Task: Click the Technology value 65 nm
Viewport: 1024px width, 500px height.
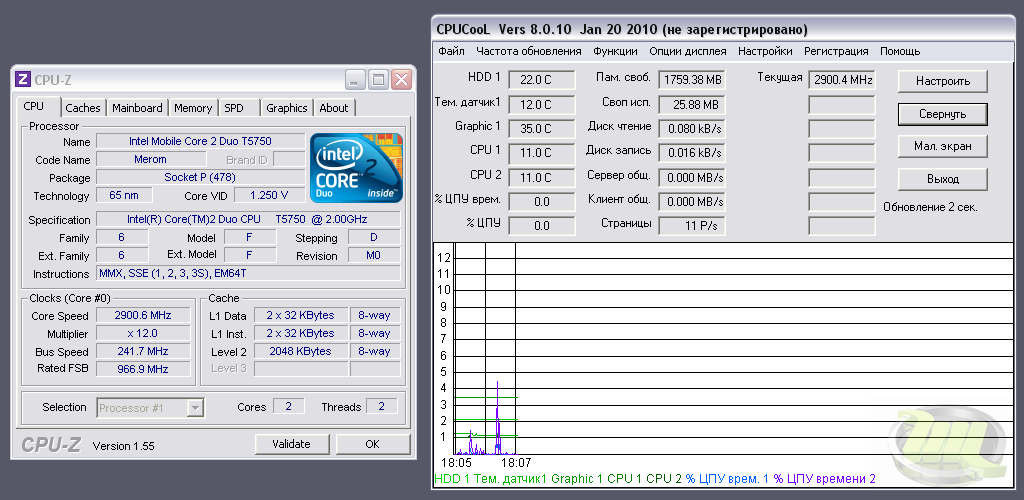Action: [x=124, y=195]
